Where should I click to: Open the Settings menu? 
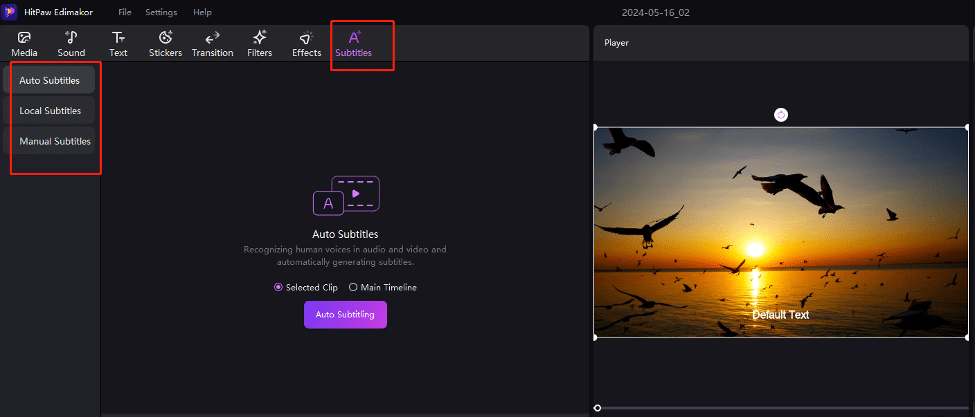161,12
